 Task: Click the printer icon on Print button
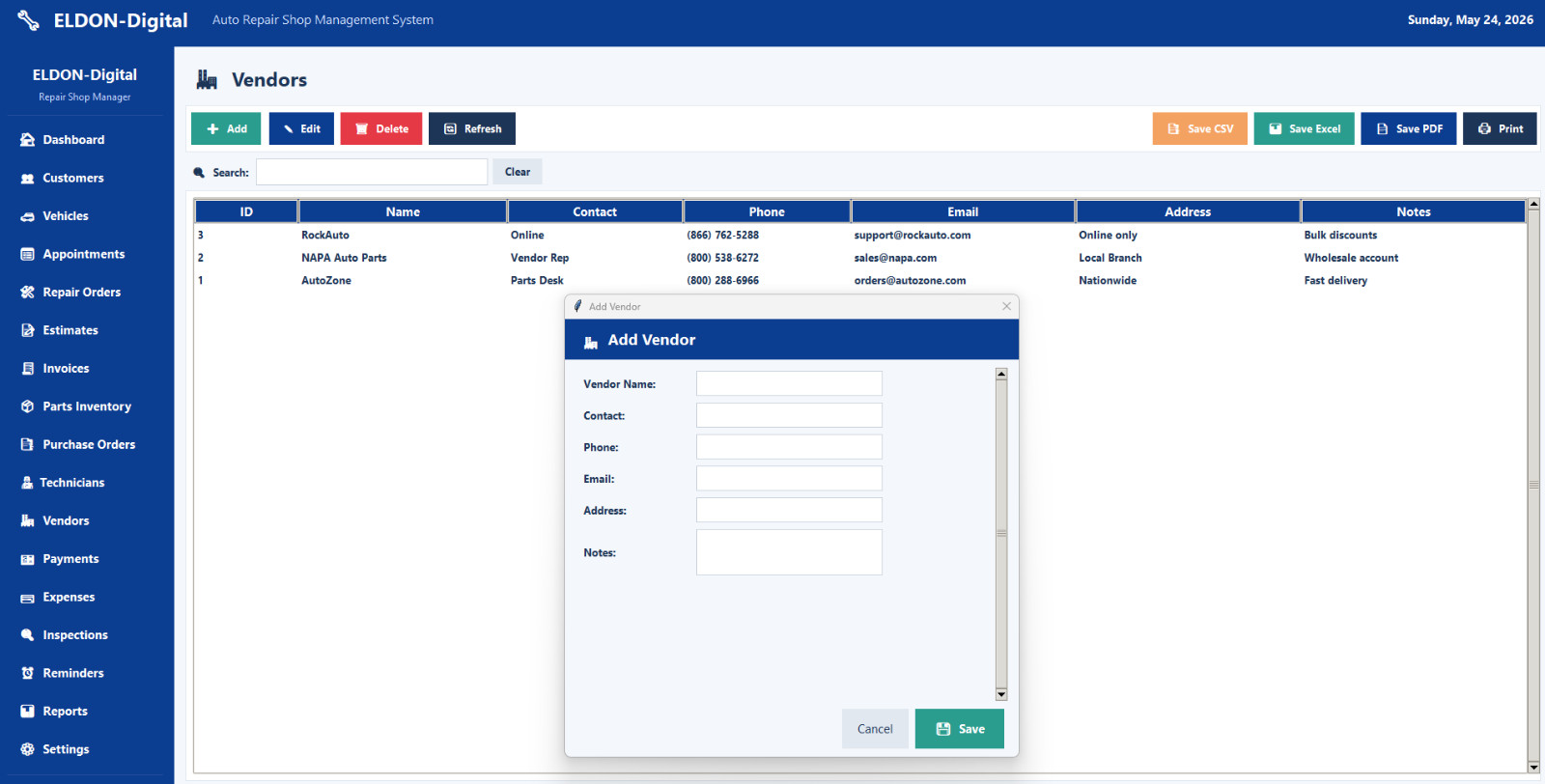pyautogui.click(x=1484, y=129)
